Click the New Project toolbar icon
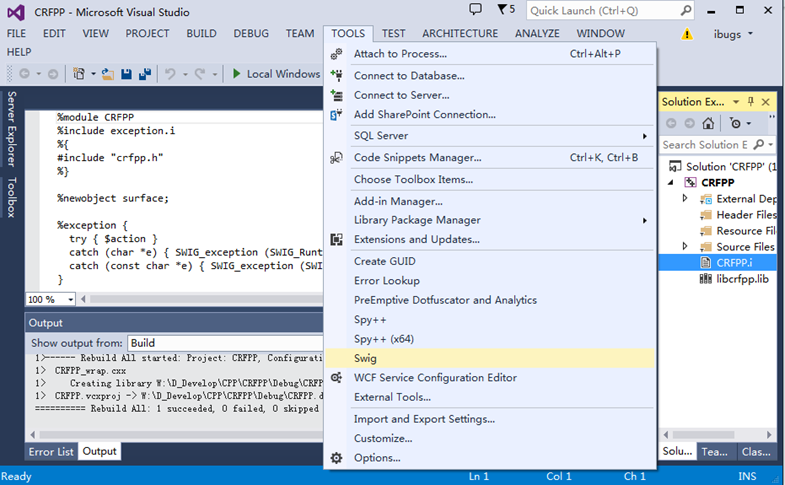Screen dimensions: 785x485 pyautogui.click(x=79, y=74)
